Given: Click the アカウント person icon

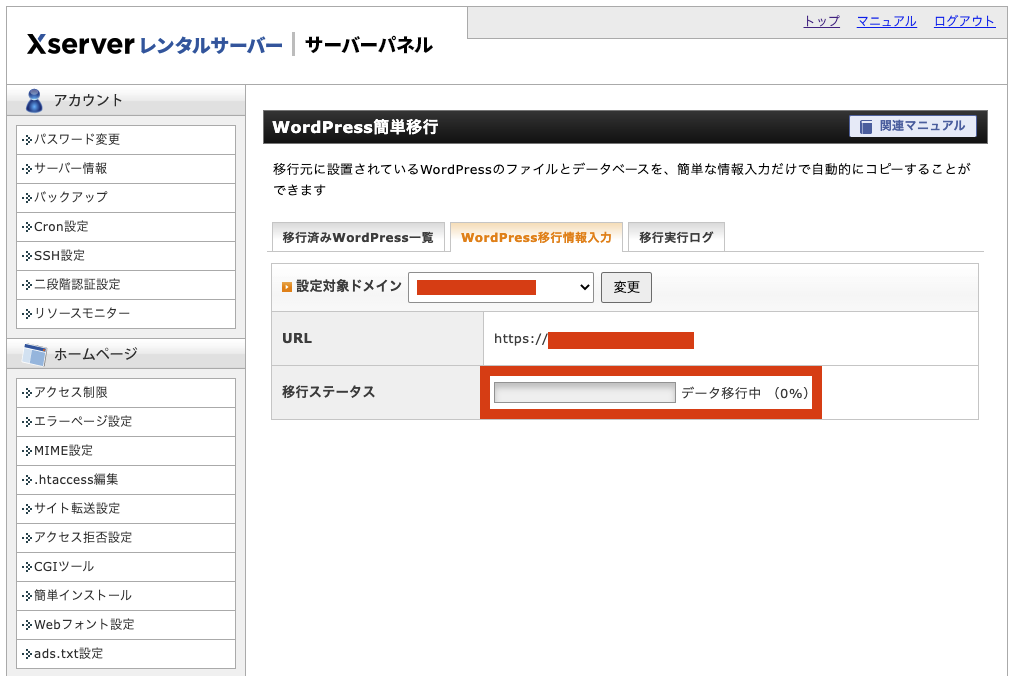Looking at the screenshot, I should pos(34,100).
